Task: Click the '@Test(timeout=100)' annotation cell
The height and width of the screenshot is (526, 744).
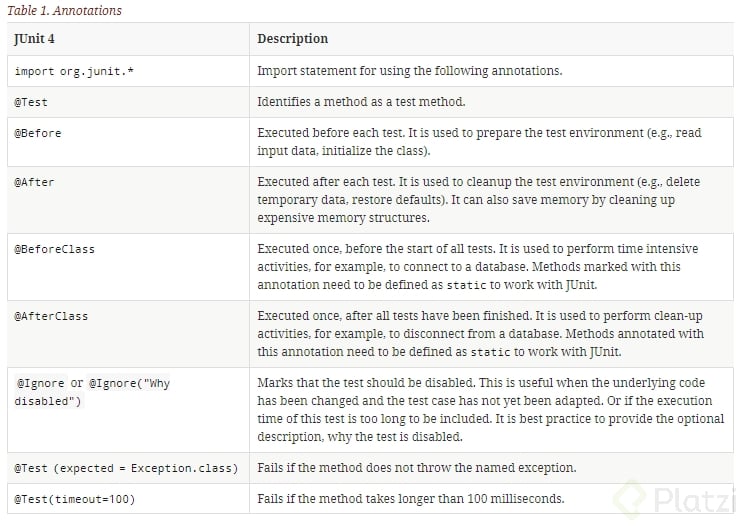Action: [x=74, y=499]
